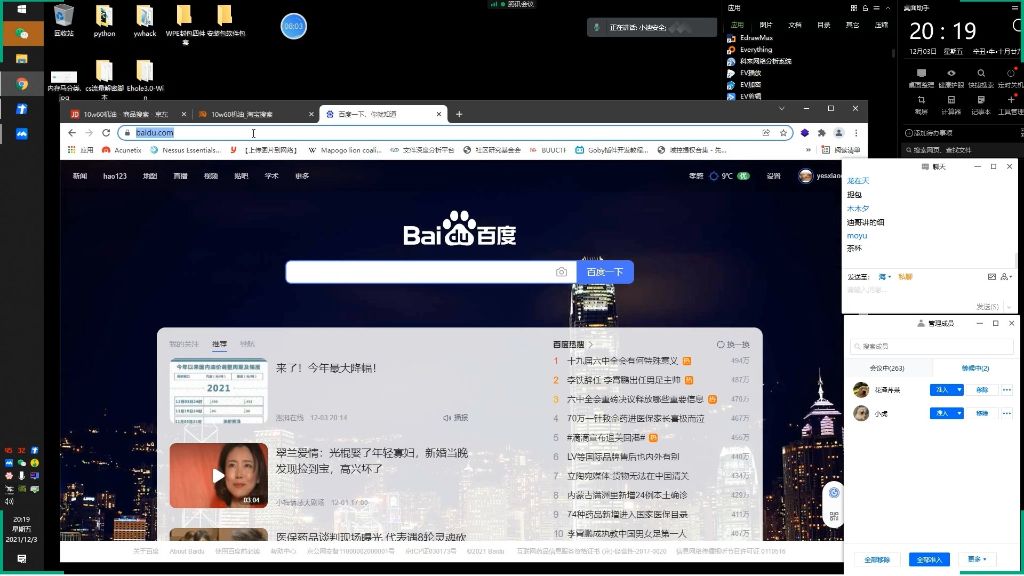Screen dimensions: 1024x576
Task: Open the Recycle Bin desktop icon
Action: tap(63, 20)
